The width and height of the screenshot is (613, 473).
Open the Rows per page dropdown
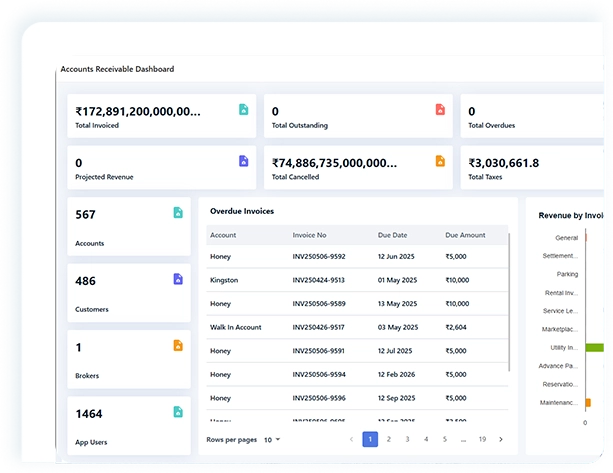[x=272, y=439]
